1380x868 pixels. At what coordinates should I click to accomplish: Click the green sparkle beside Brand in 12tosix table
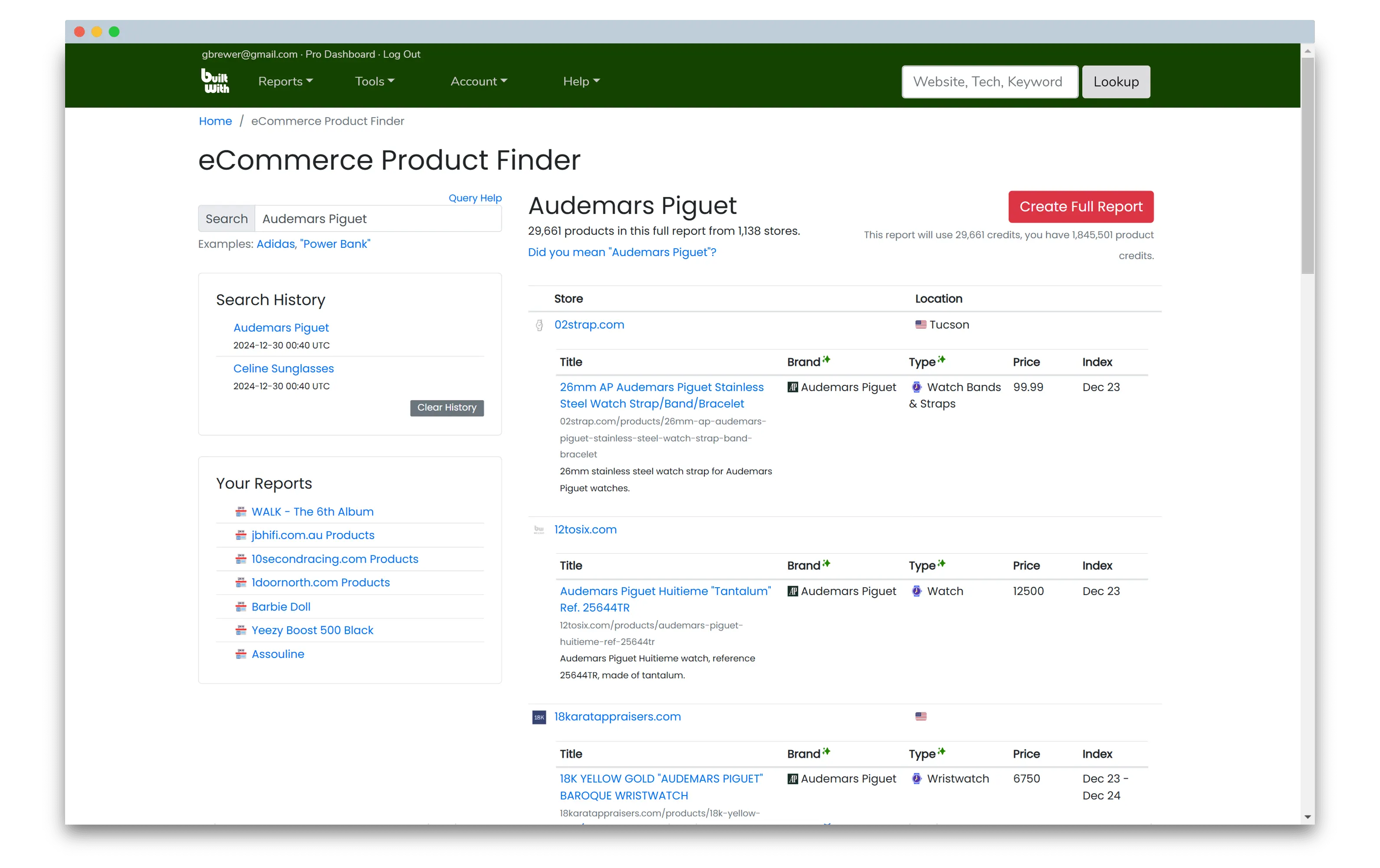[826, 563]
